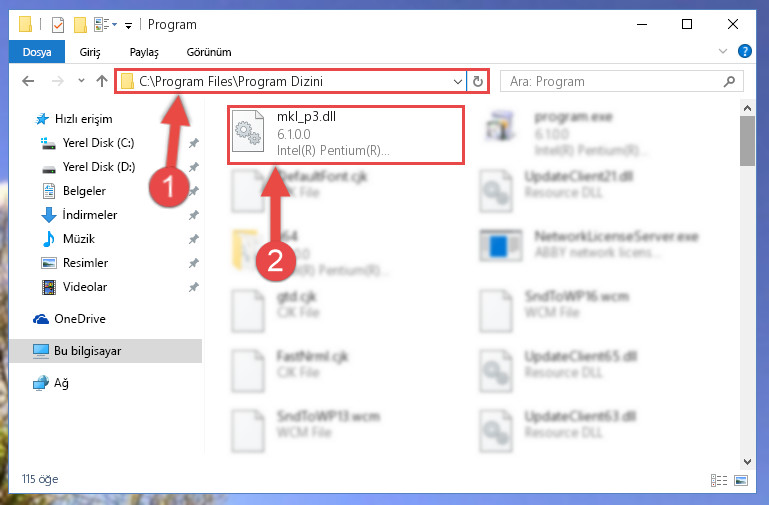Image resolution: width=769 pixels, height=505 pixels.
Task: Click the Properties checkmark icon in title bar
Action: pyautogui.click(x=58, y=25)
